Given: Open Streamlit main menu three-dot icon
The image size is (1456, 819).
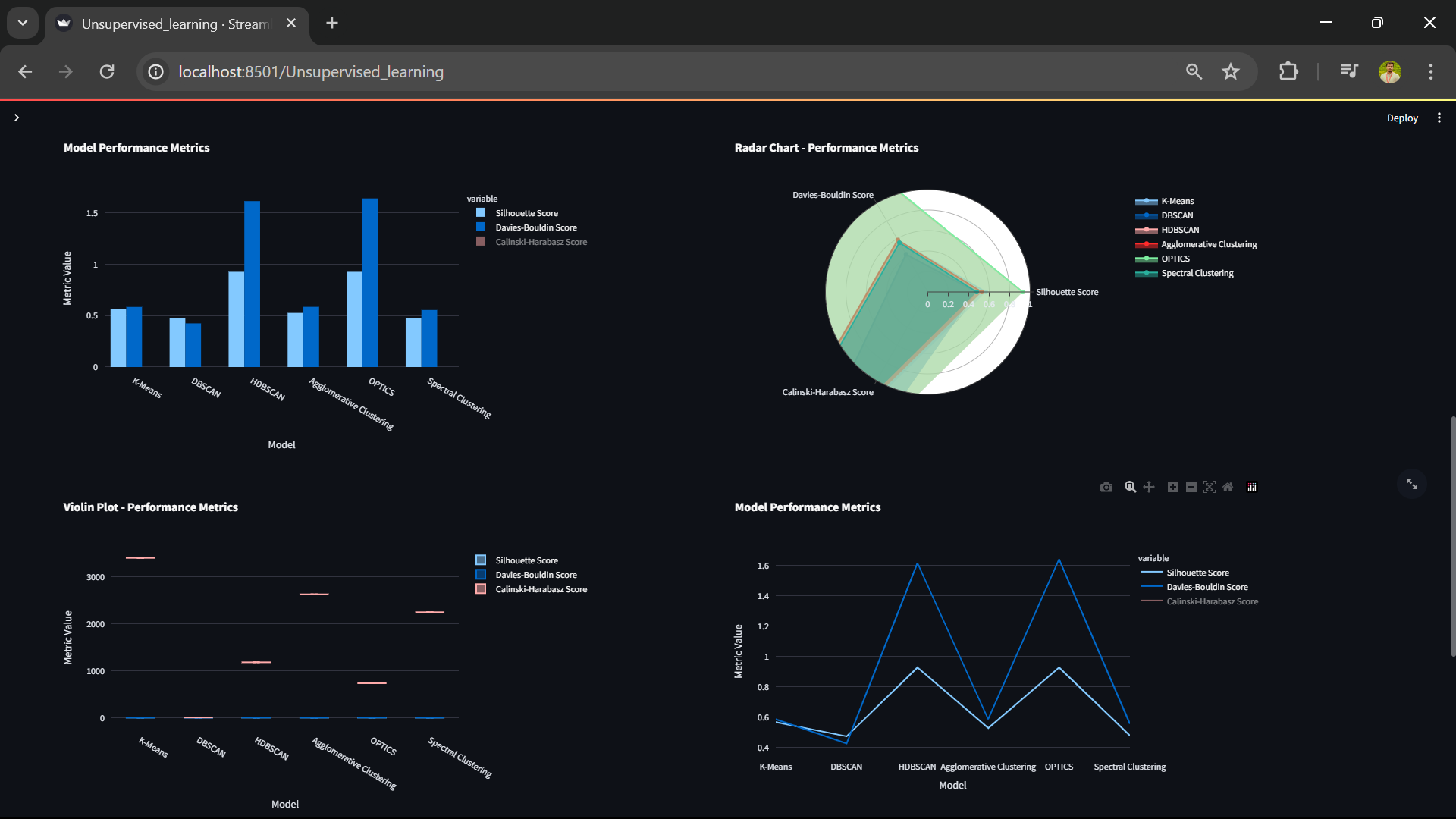Looking at the screenshot, I should click(x=1439, y=118).
